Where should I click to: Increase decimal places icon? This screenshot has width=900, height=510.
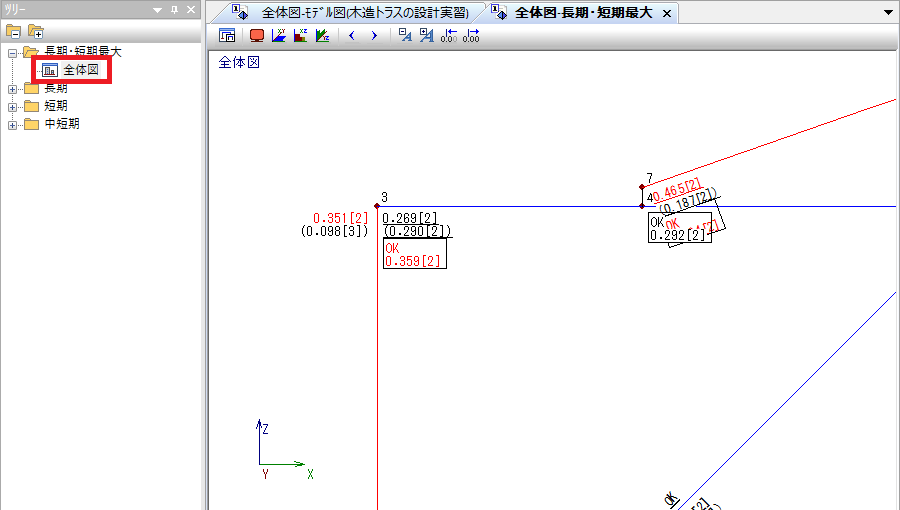[471, 36]
